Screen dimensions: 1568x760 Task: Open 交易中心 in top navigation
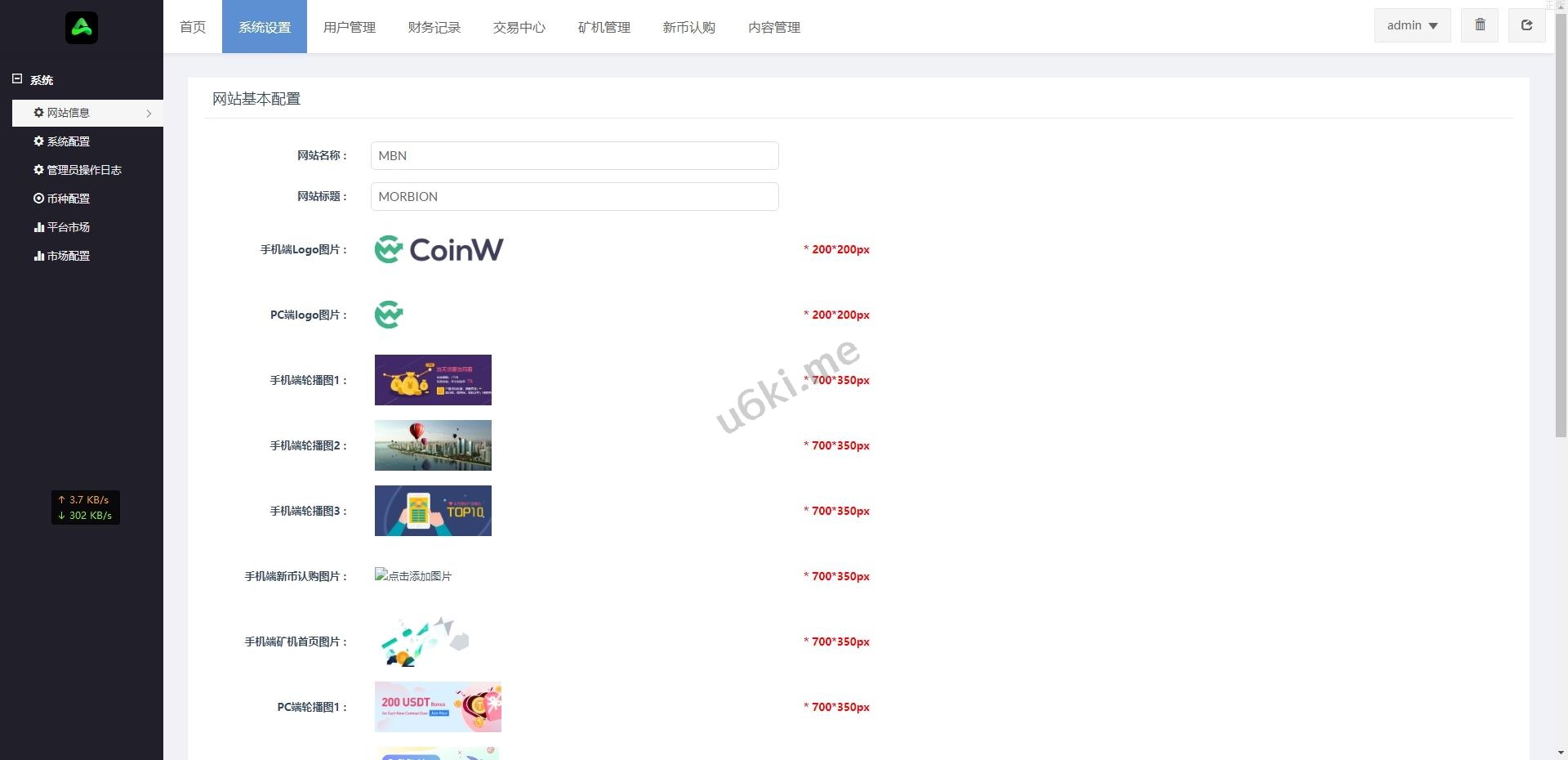click(x=519, y=27)
